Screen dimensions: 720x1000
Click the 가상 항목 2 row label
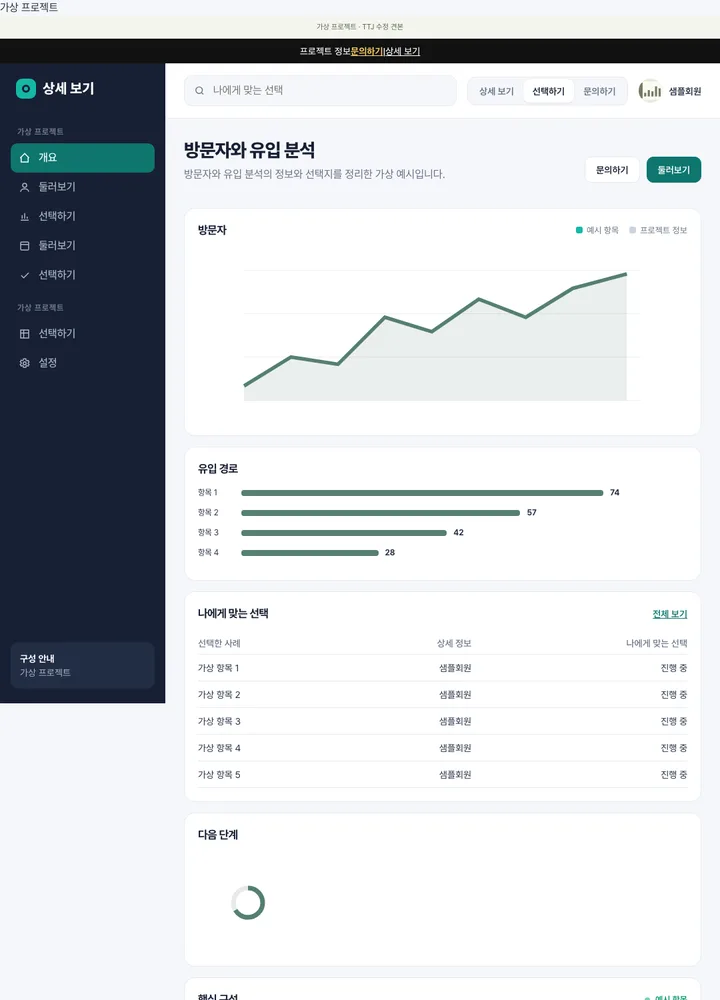click(x=219, y=695)
